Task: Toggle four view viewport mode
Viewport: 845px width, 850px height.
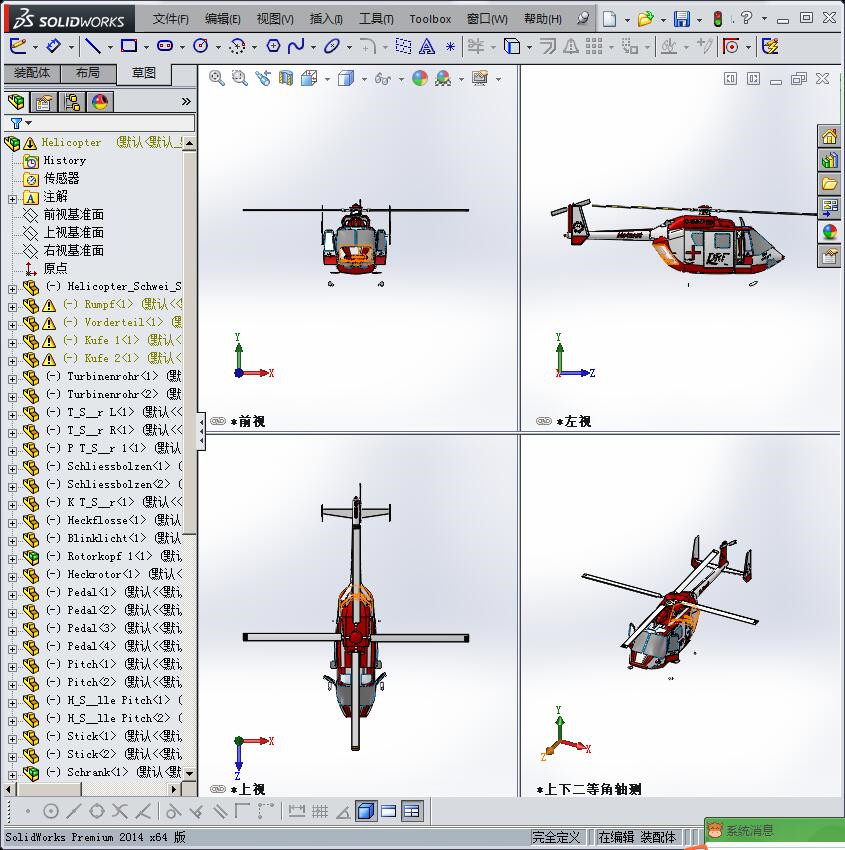Action: click(412, 811)
